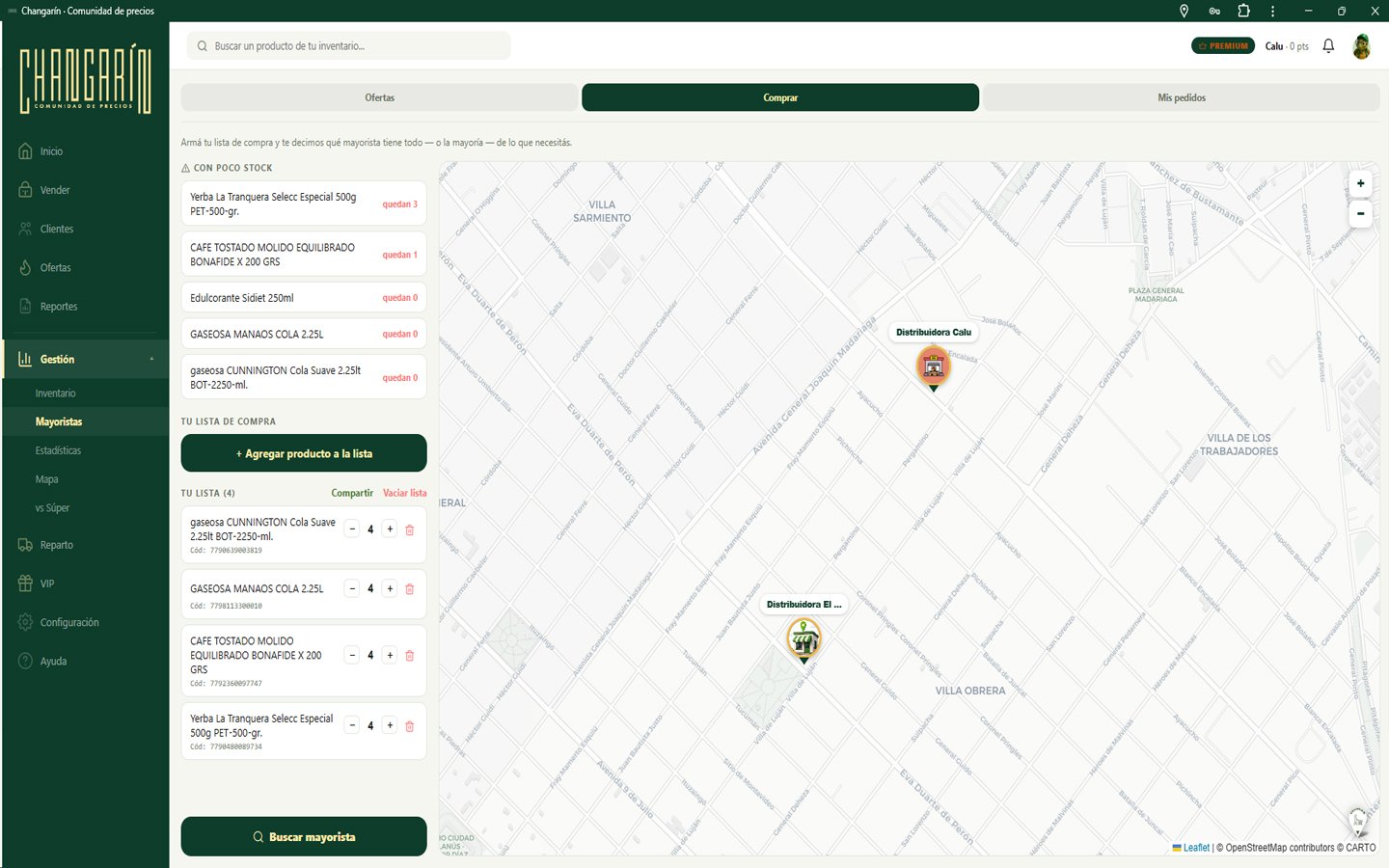Go to Inicio in the sidebar
The image size is (1389, 868).
pyautogui.click(x=85, y=151)
